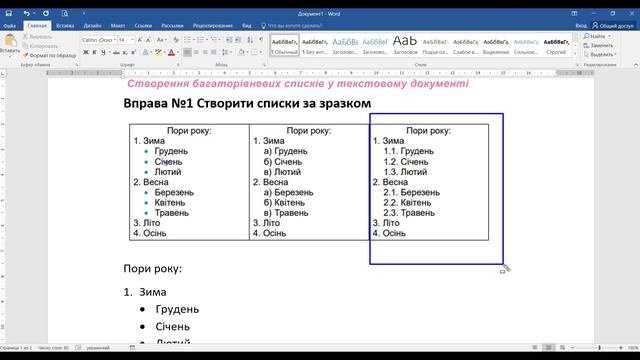Switch to the Ссылки tab
The height and width of the screenshot is (360, 640).
coord(143,26)
